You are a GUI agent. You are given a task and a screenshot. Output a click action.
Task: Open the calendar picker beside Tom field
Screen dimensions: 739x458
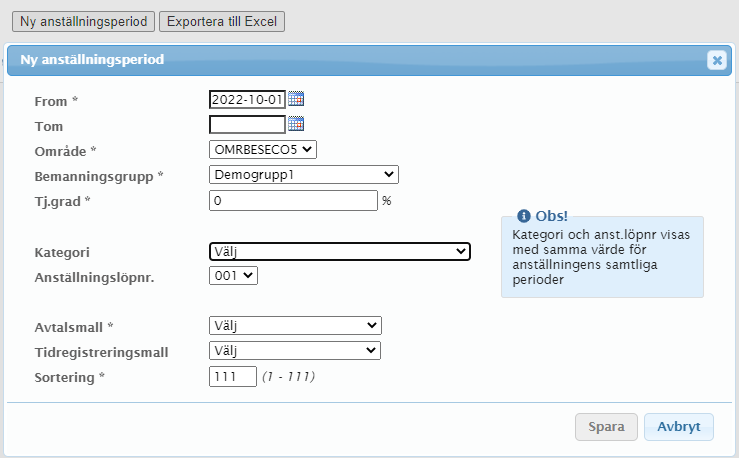pos(296,124)
